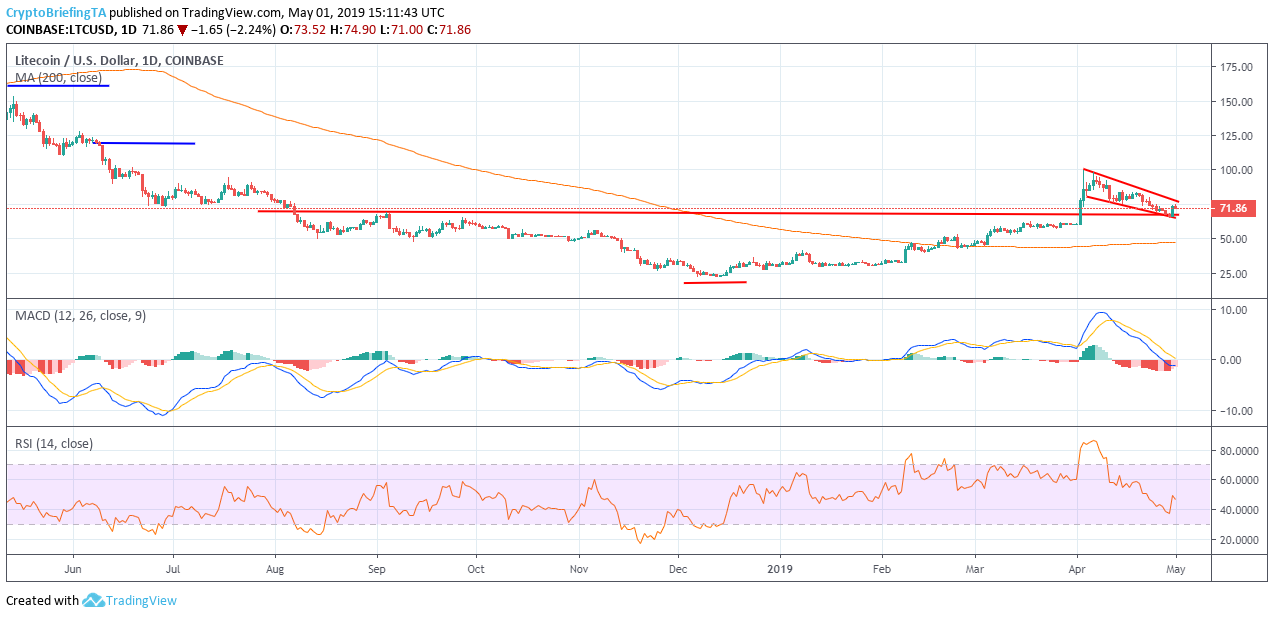Click the RSI 40.000 axis label
Viewport: 1274px width, 618px height.
[1239, 510]
